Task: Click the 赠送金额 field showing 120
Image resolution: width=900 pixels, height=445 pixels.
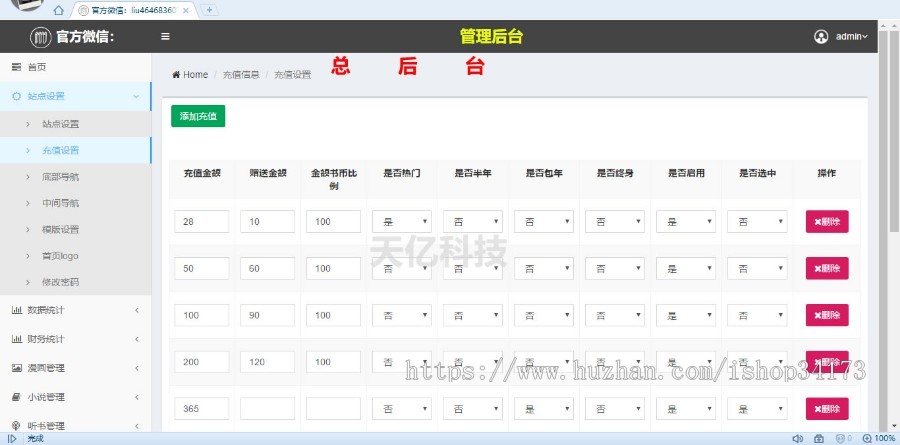Action: click(267, 362)
